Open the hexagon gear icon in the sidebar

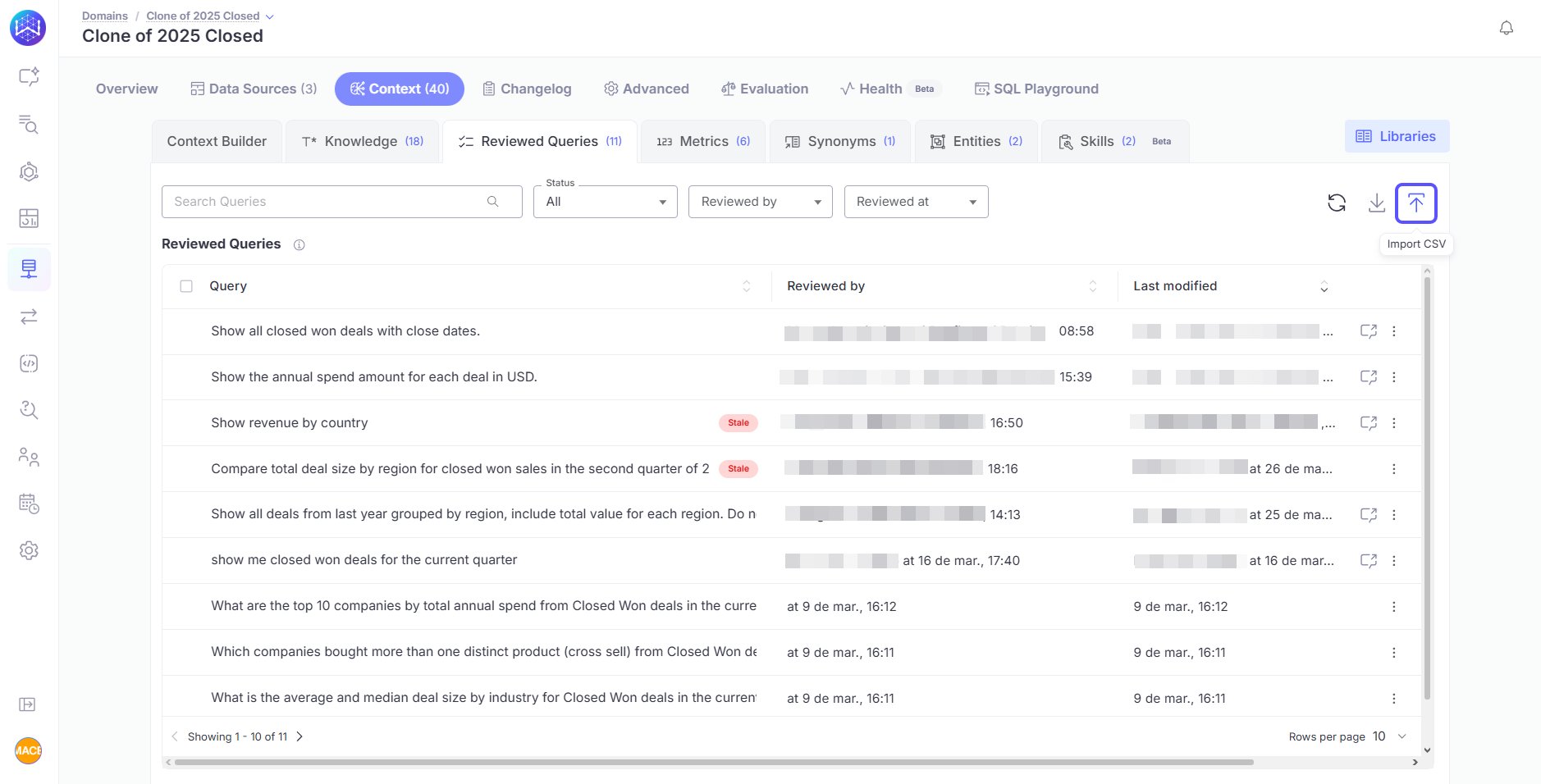coord(29,171)
